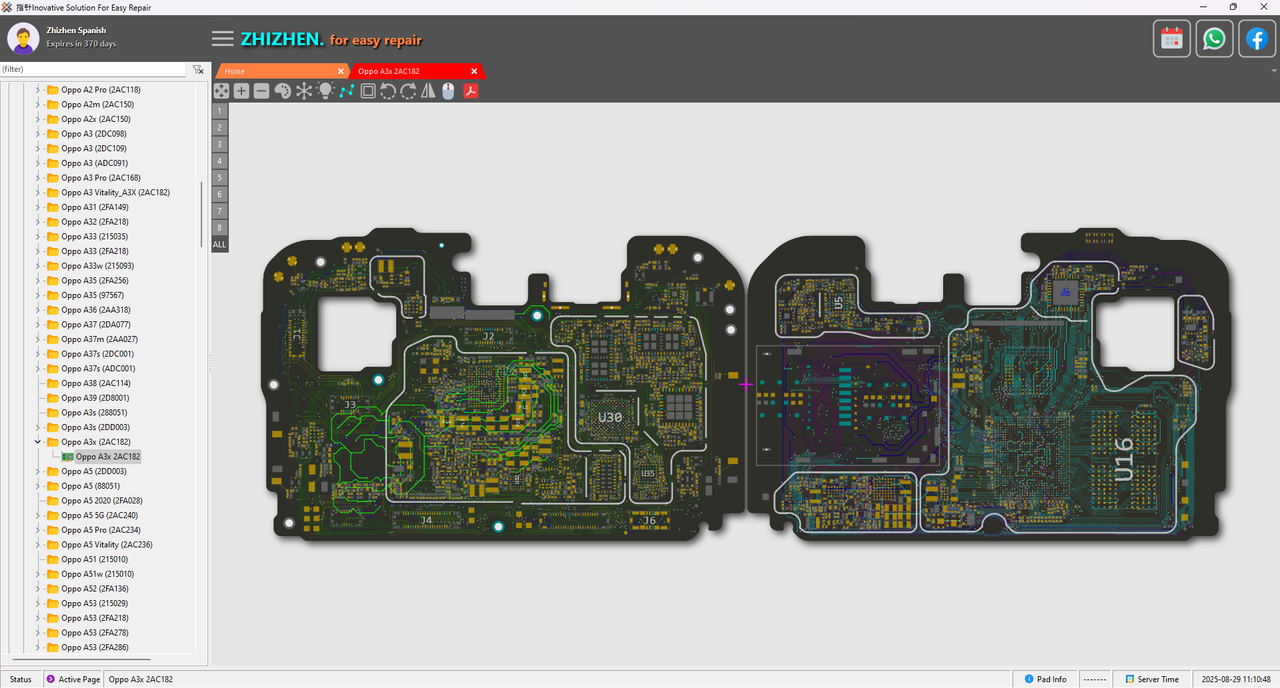Select Oppo A35 (97567) tree row
Image resolution: width=1280 pixels, height=688 pixels.
point(92,295)
